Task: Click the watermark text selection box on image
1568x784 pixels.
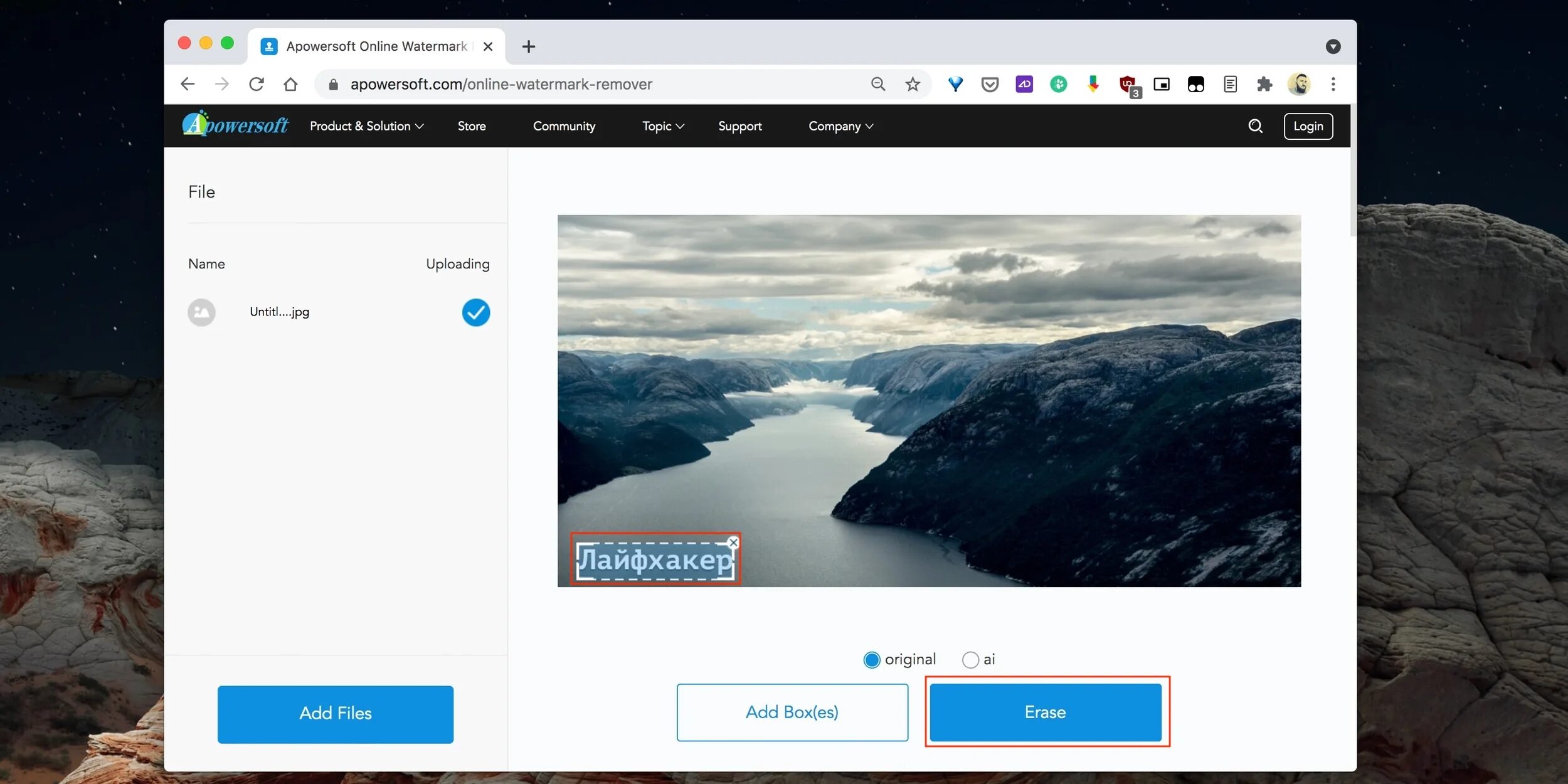Action: point(654,559)
